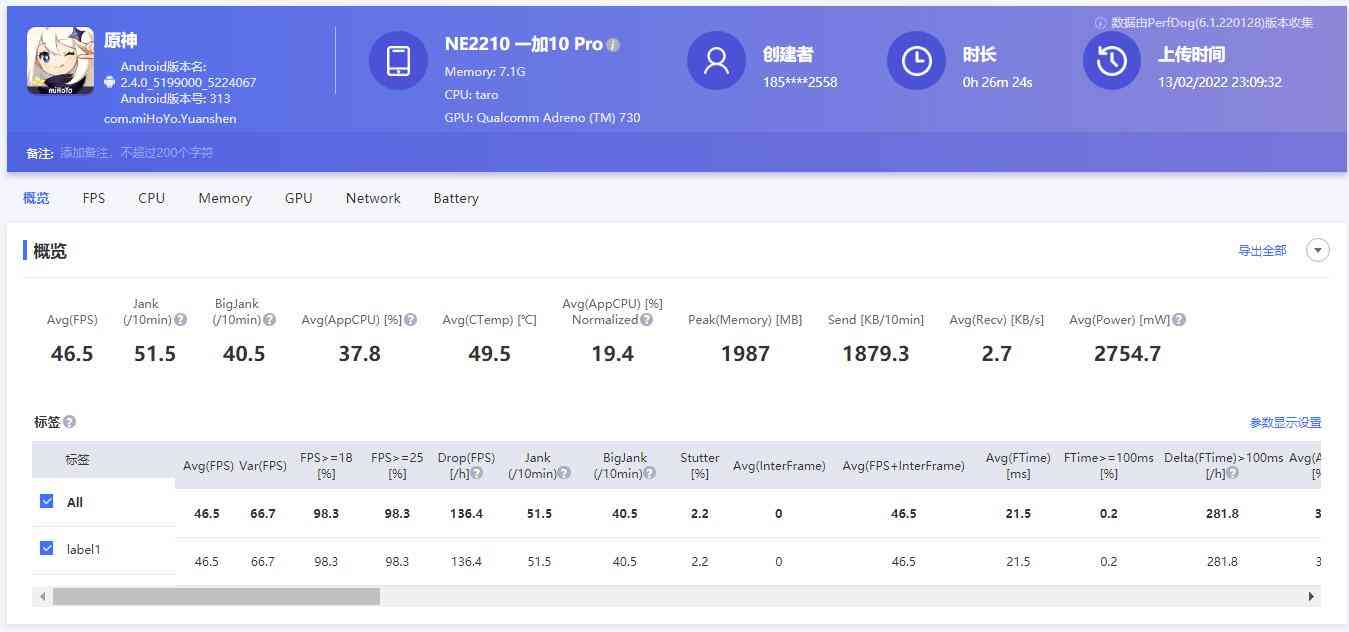Click help icon beside Avg(AppCPU) [%] summary

click(x=410, y=320)
